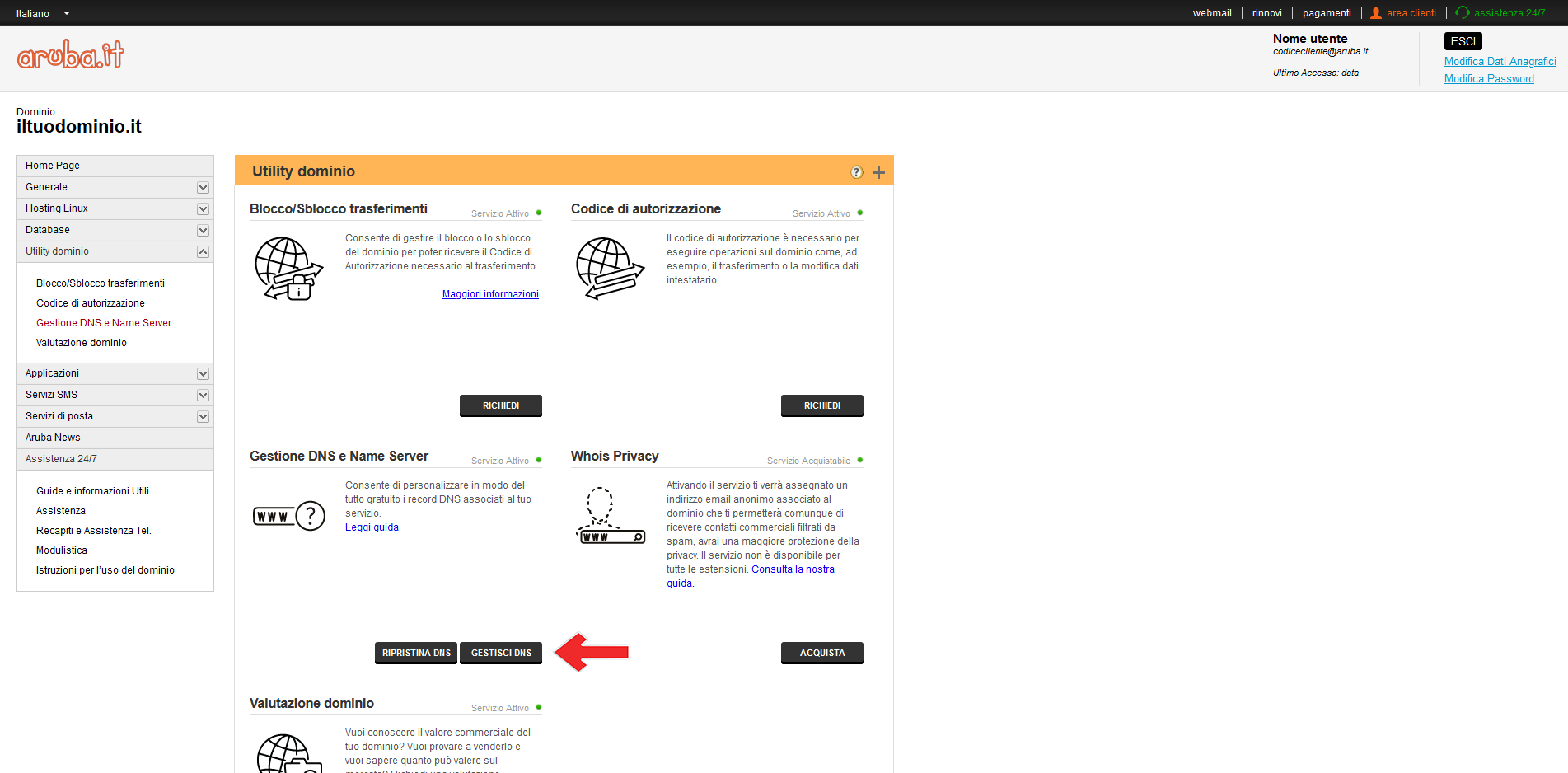Viewport: 1568px width, 773px height.
Task: Open assistenza 24/7 in top bar
Action: tap(1509, 13)
